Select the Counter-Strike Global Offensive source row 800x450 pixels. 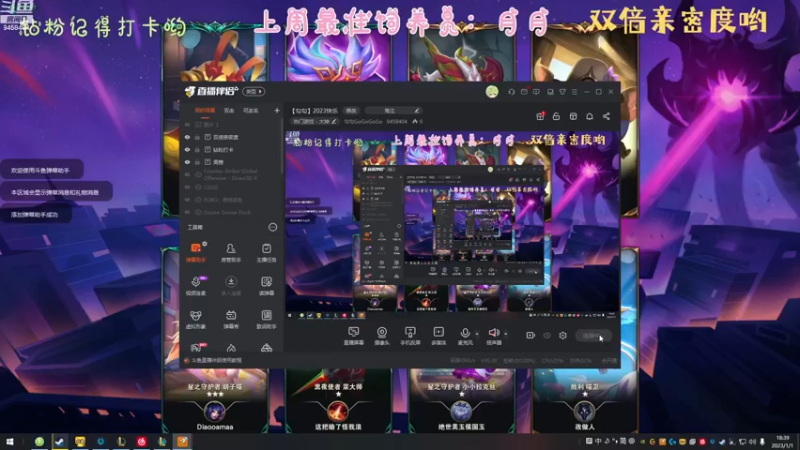232,174
